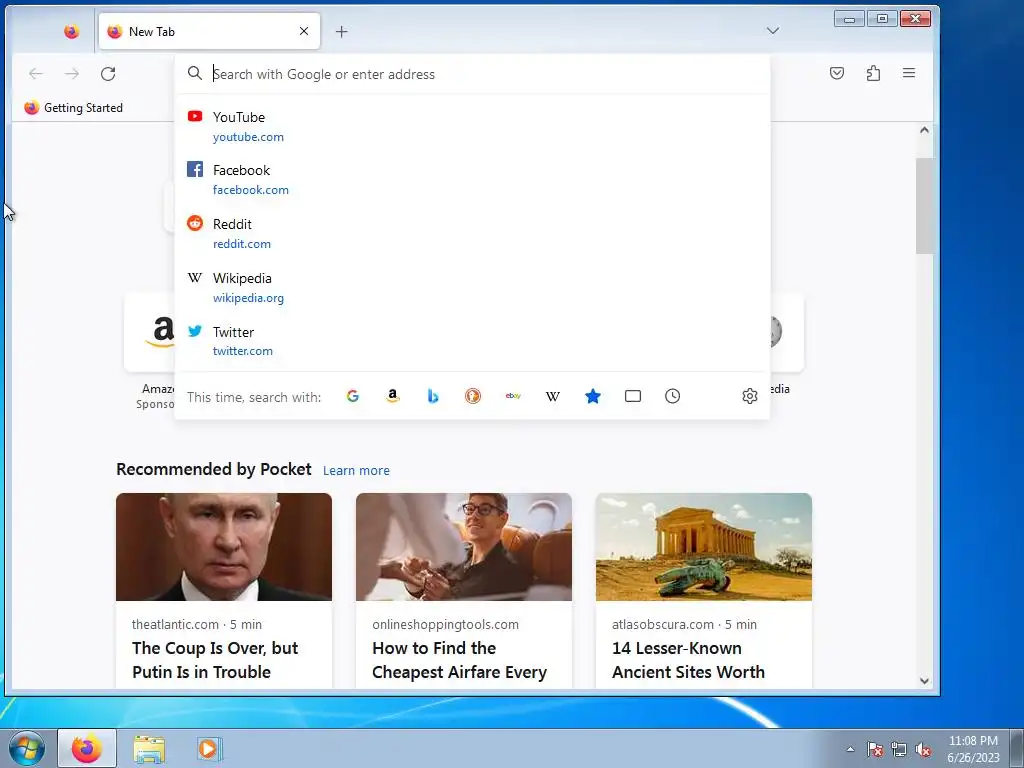Screen dimensions: 1024x768
Task: Click the vertical scrollbar thumb
Action: point(924,206)
